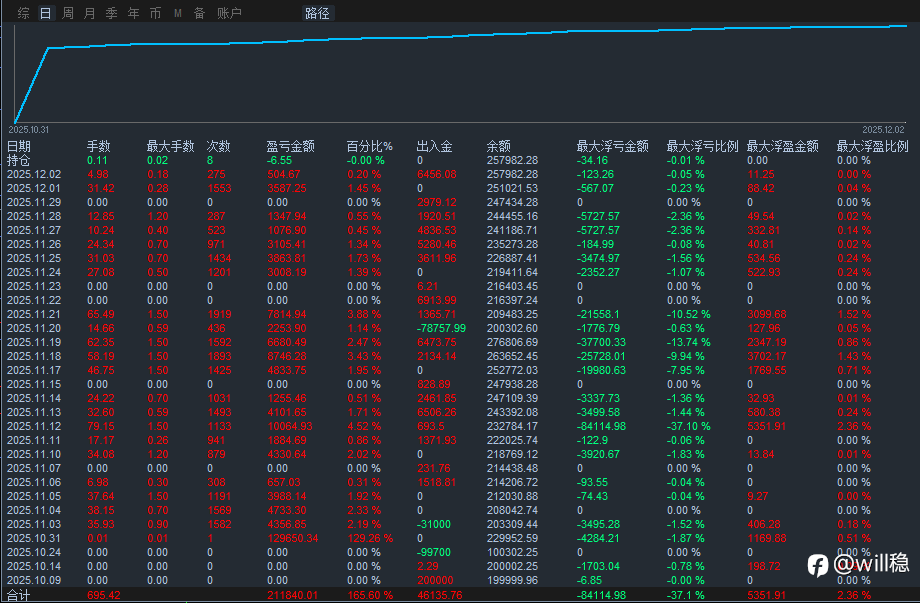Sort by the 余额 column header
The width and height of the screenshot is (920, 603).
click(499, 146)
